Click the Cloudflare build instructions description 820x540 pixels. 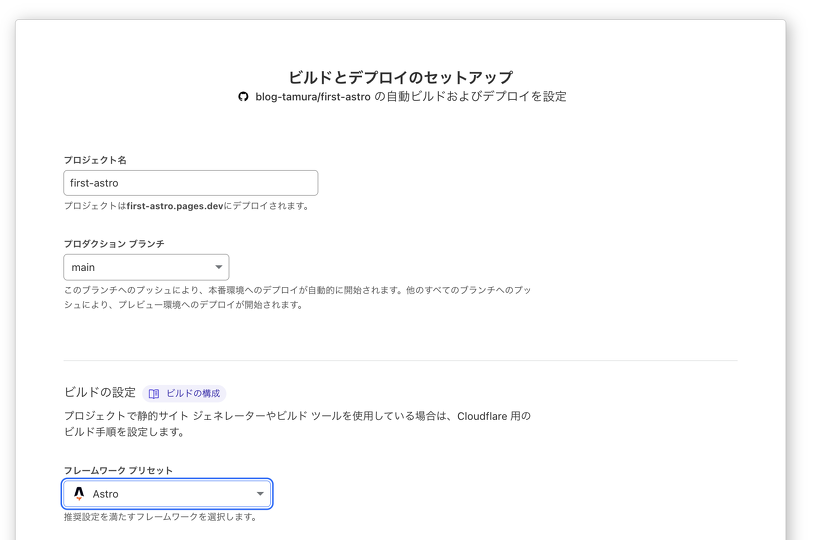(298, 424)
